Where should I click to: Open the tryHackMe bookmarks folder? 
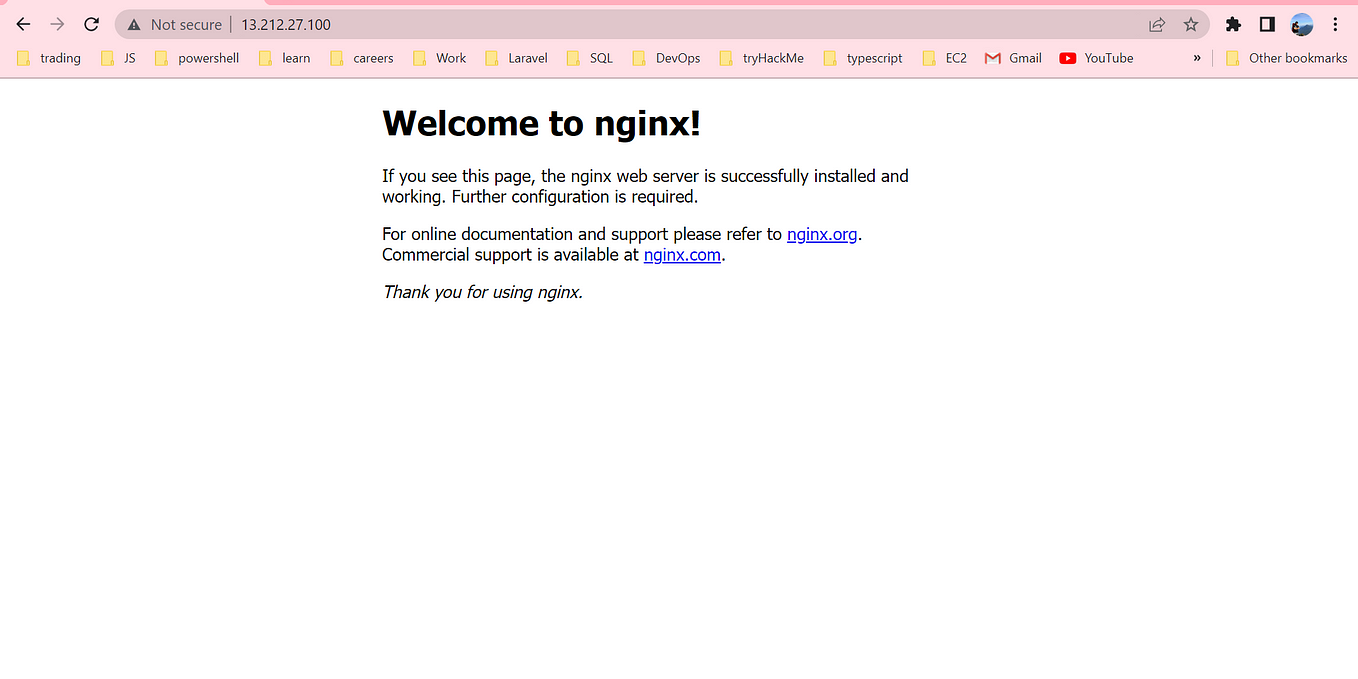coord(762,58)
